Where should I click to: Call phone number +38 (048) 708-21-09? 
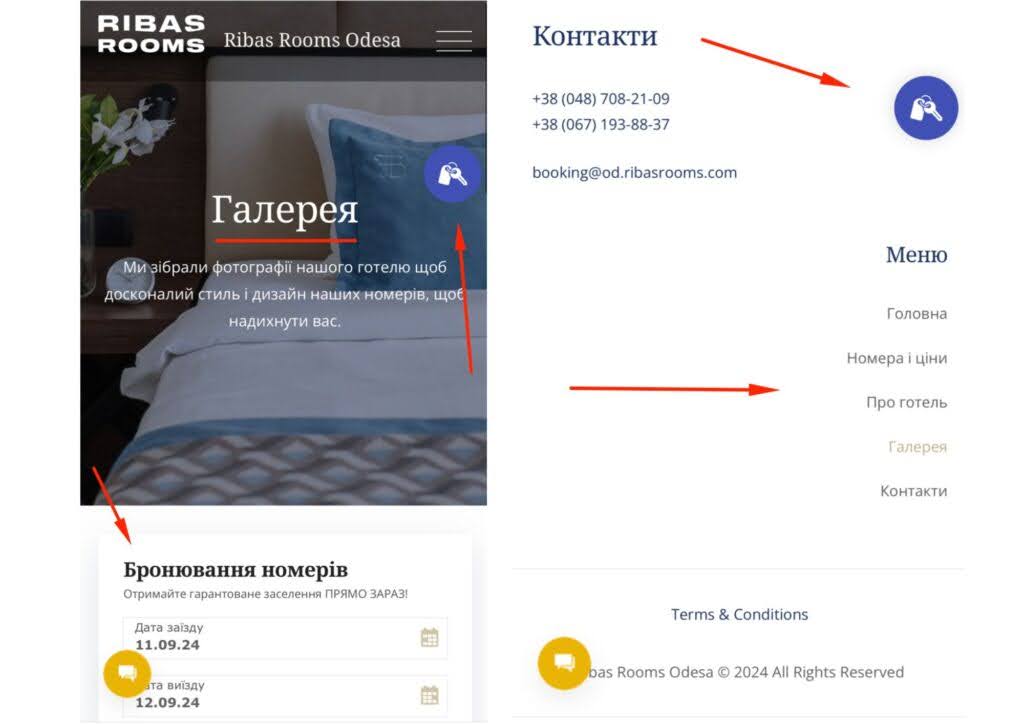click(601, 99)
